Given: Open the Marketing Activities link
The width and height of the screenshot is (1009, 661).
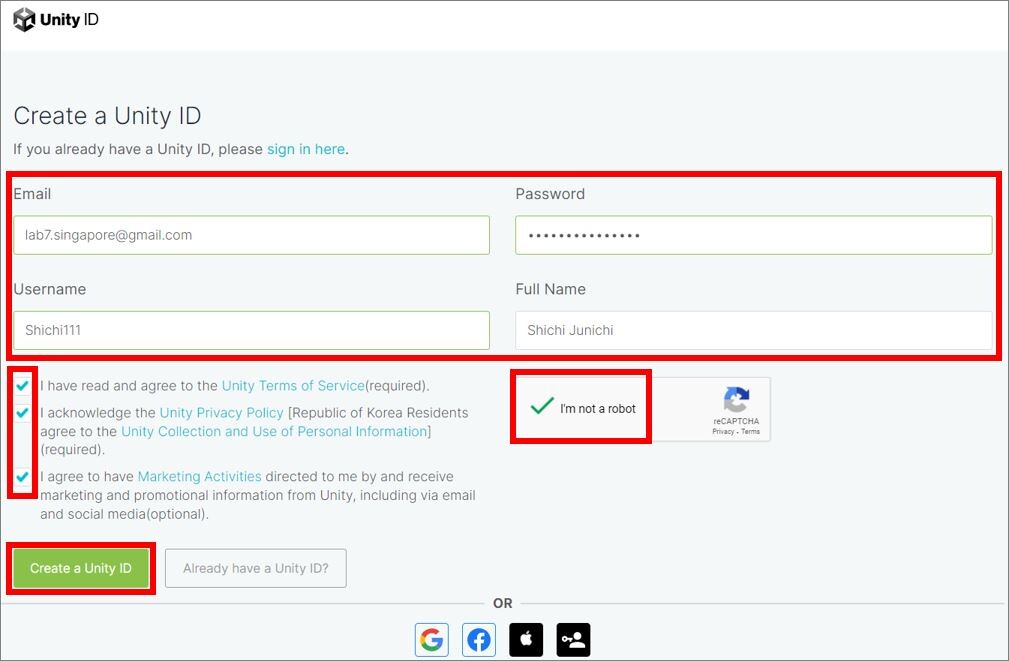Looking at the screenshot, I should point(199,476).
